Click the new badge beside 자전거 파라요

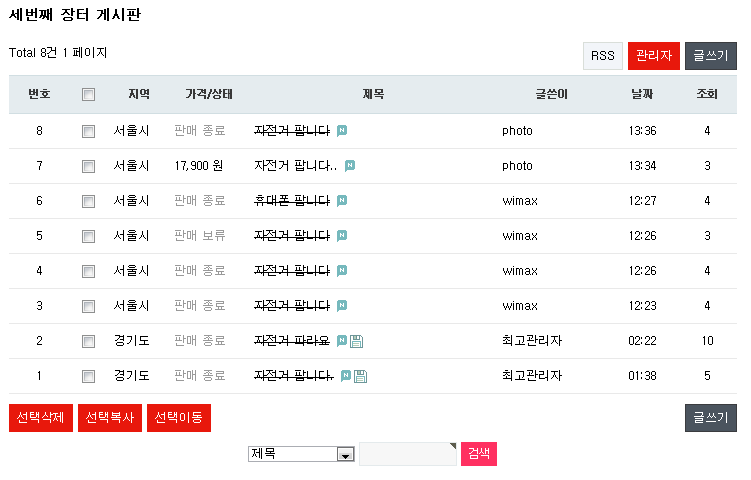point(342,341)
